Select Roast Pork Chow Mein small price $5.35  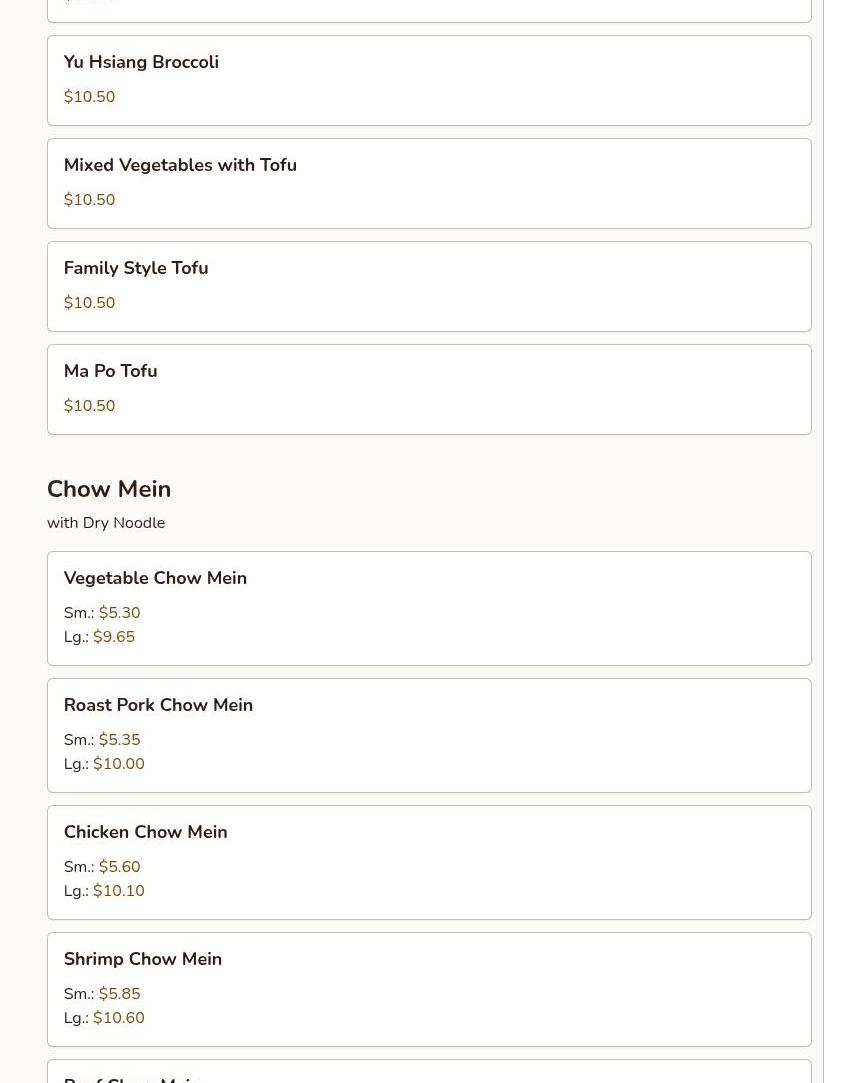[119, 740]
